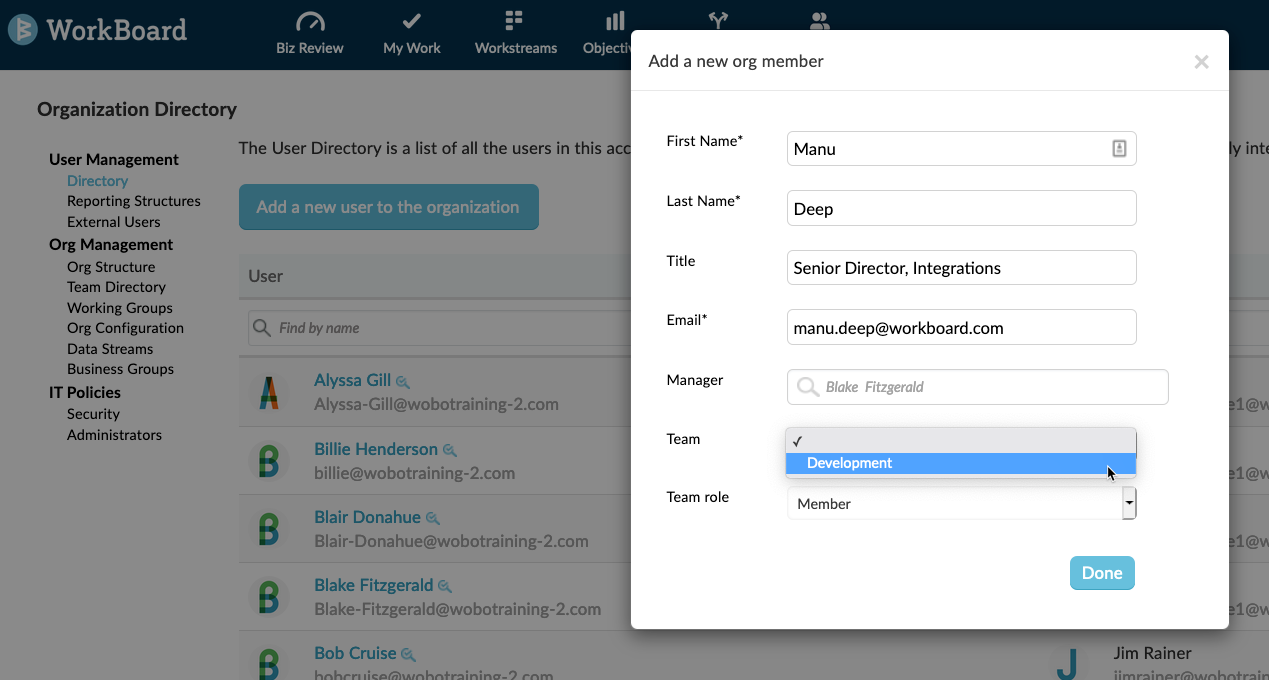The height and width of the screenshot is (680, 1269).
Task: Click magnifier icon next to Blair Donahue
Action: [433, 519]
